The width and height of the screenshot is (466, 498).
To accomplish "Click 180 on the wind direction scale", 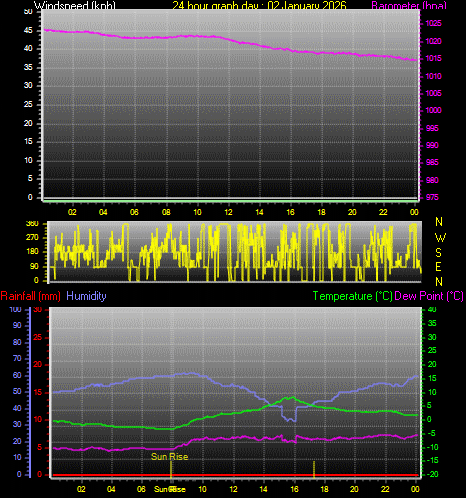I will [32, 252].
